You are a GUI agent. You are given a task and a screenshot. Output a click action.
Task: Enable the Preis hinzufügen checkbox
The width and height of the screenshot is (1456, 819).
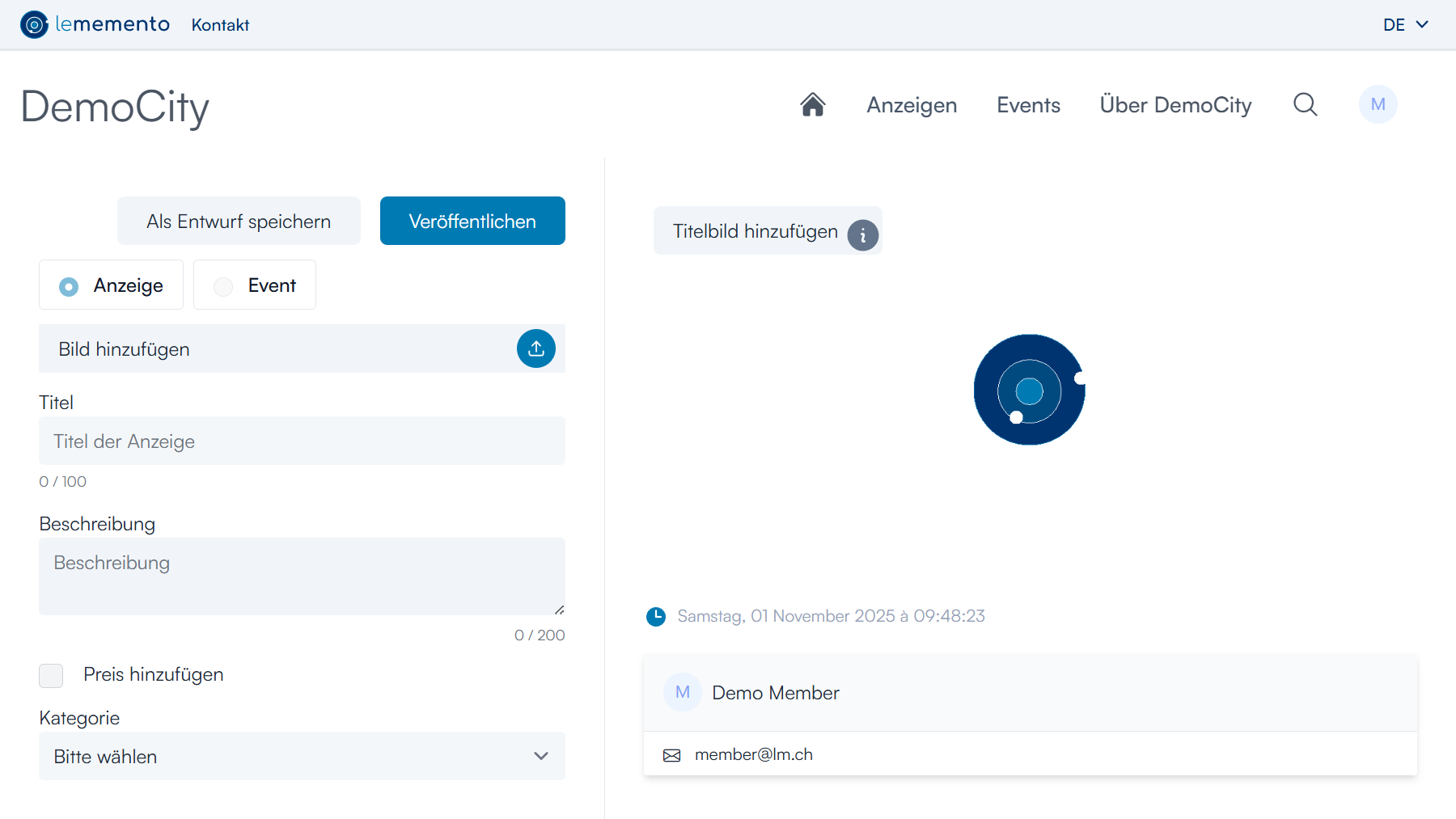click(x=51, y=675)
